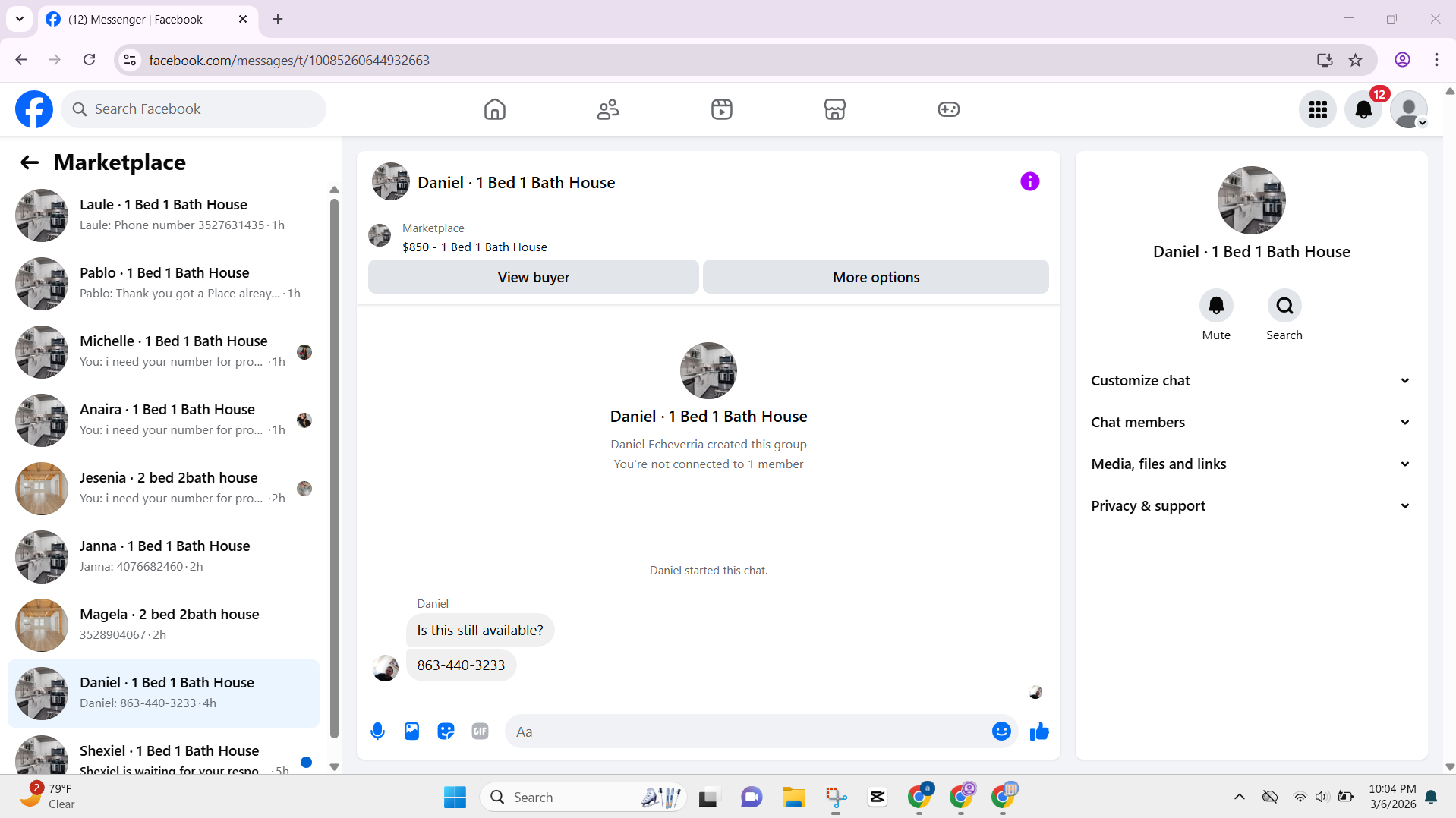This screenshot has height=818, width=1456.
Task: Open Laule 1 Bed 1 Bath House chat
Action: pos(163,216)
